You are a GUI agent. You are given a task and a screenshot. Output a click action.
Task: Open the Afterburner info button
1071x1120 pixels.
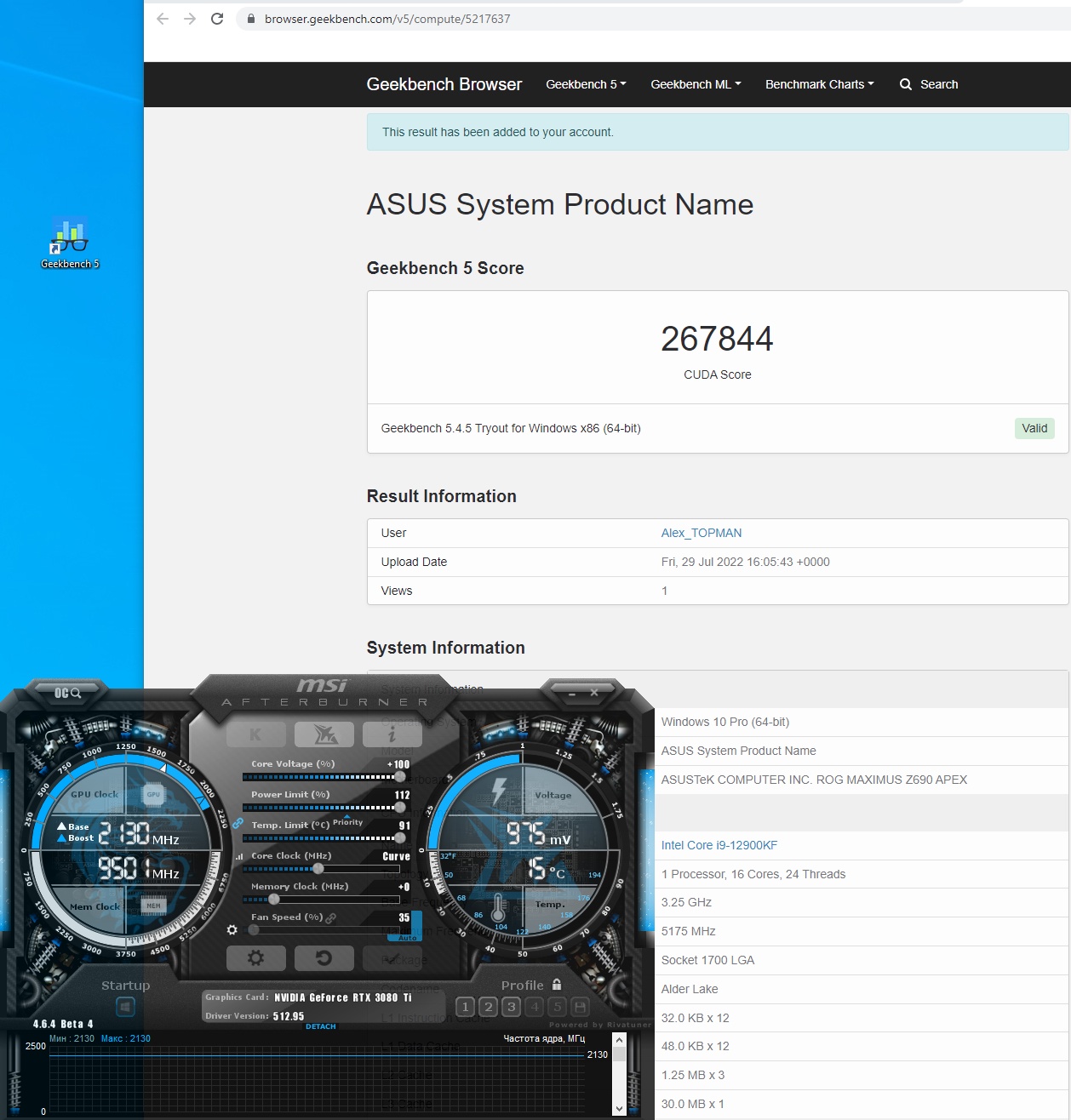(x=392, y=734)
